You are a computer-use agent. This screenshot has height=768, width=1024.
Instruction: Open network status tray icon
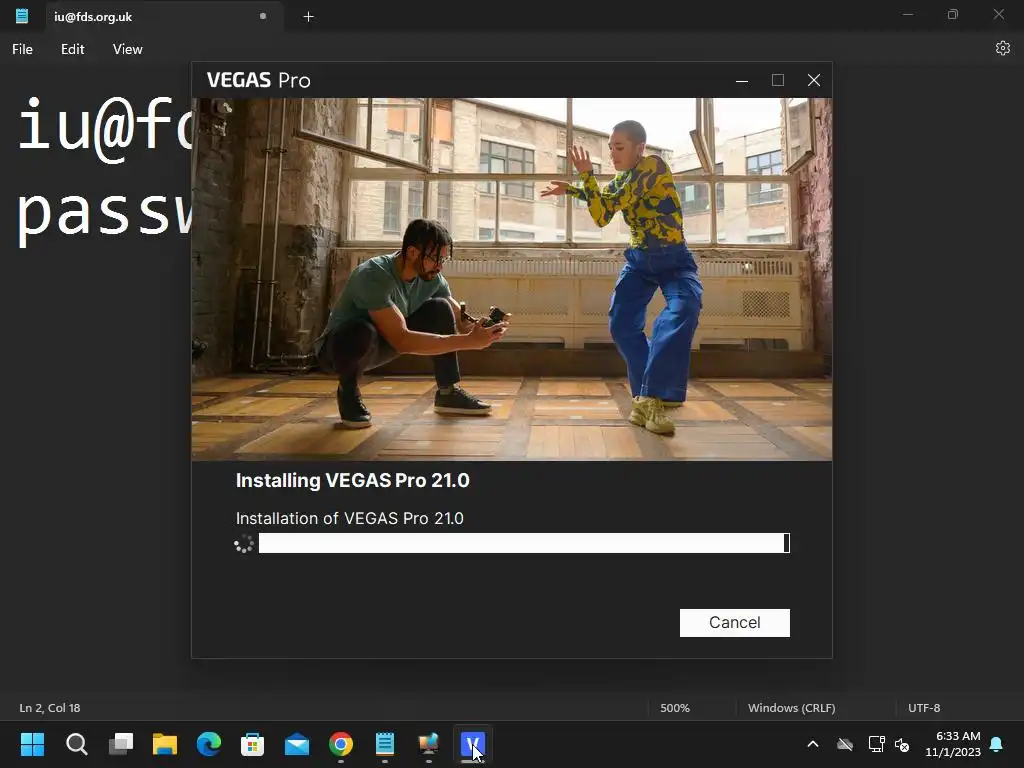(876, 744)
